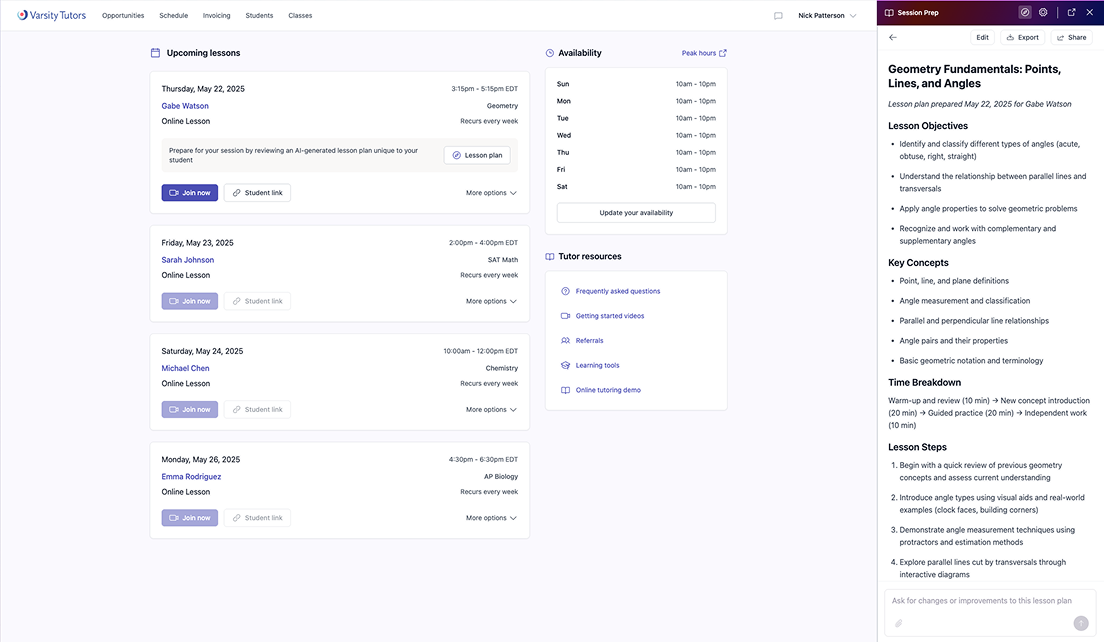Click Update your availability button
1104x642 pixels.
[x=636, y=213]
